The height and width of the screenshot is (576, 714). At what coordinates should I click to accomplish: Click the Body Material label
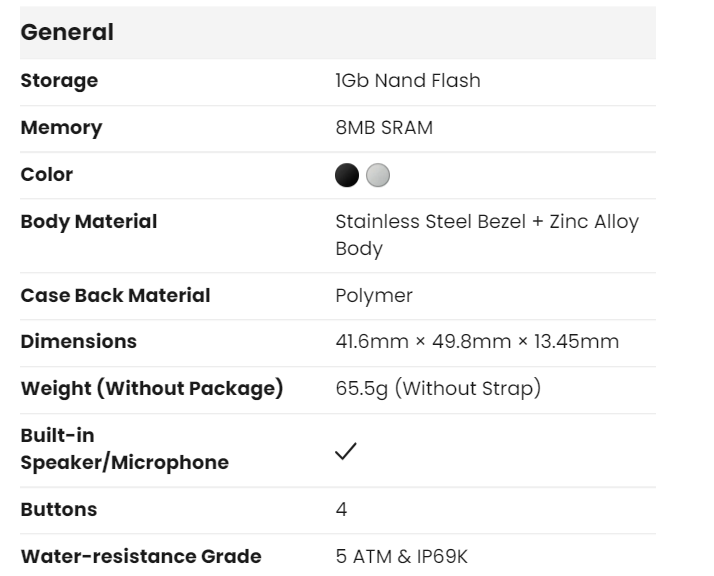tap(89, 222)
